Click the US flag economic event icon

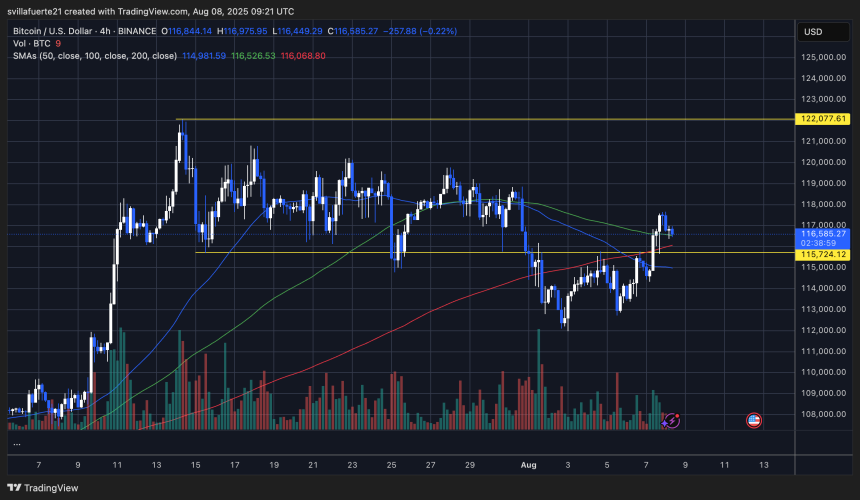[754, 421]
